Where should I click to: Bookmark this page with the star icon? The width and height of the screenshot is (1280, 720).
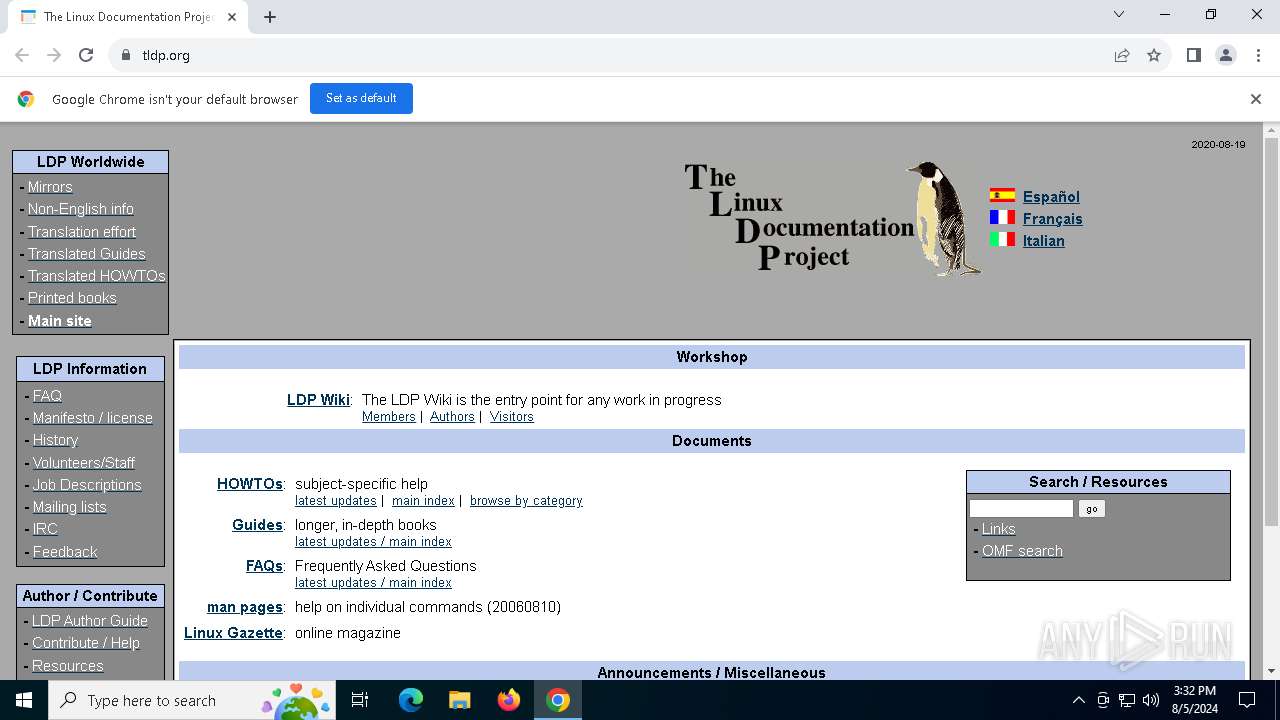tap(1154, 55)
